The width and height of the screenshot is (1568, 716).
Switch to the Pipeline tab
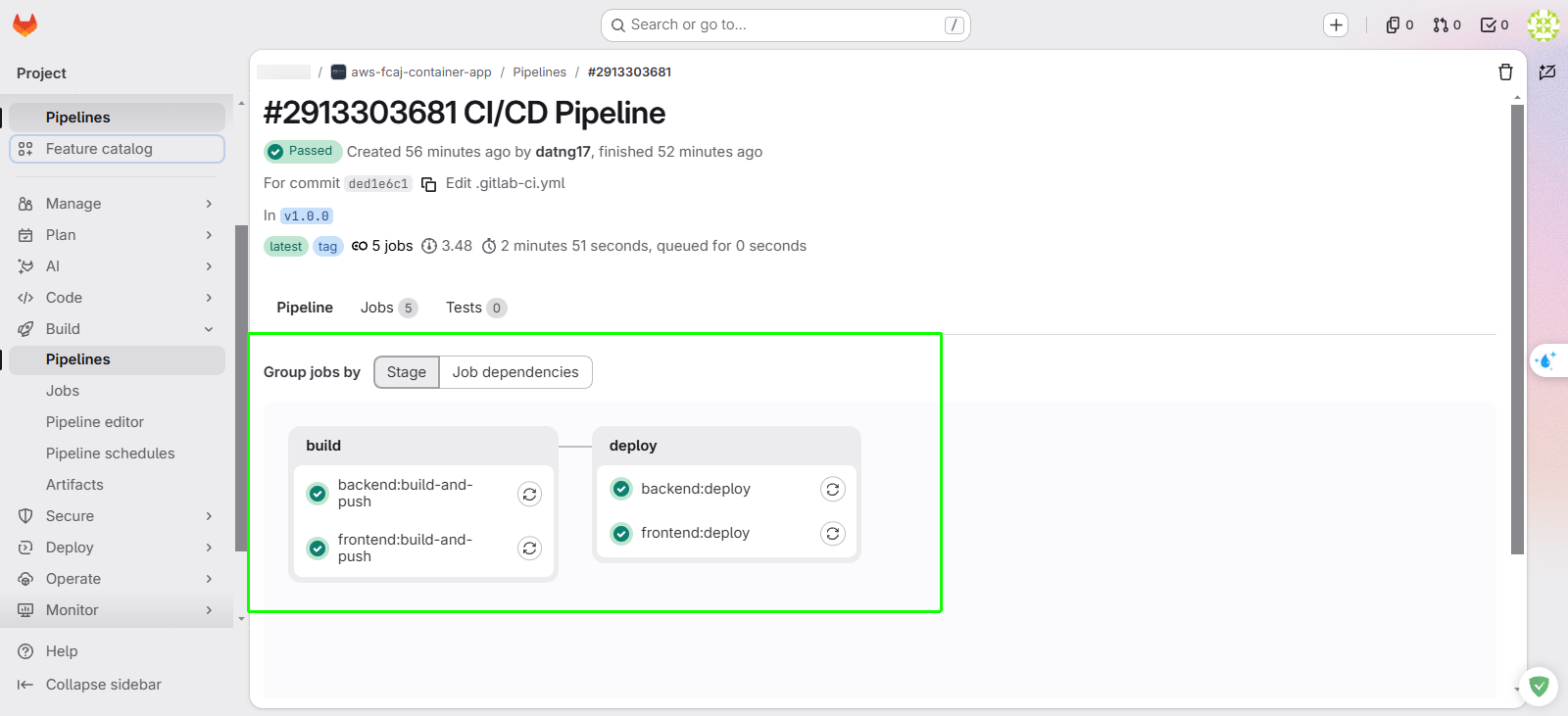305,308
